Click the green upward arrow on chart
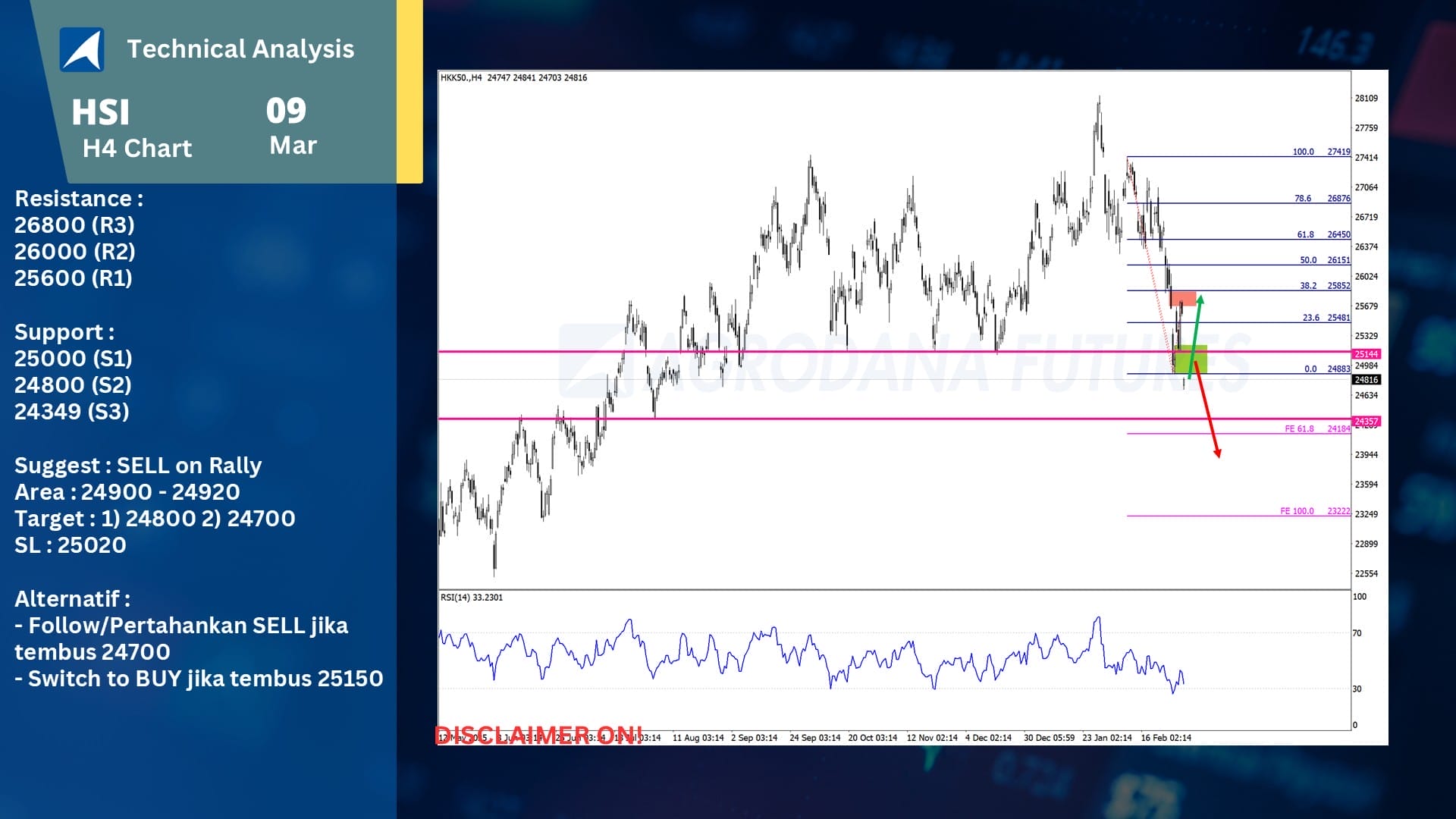The width and height of the screenshot is (1456, 819). 1196,331
